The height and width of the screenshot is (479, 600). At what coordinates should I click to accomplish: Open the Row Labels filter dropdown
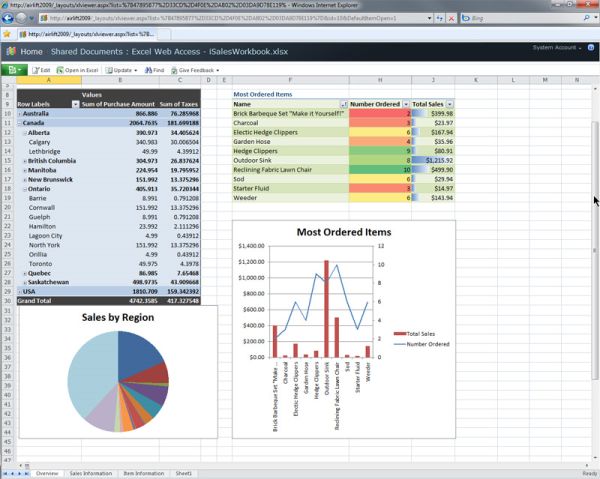[x=75, y=104]
